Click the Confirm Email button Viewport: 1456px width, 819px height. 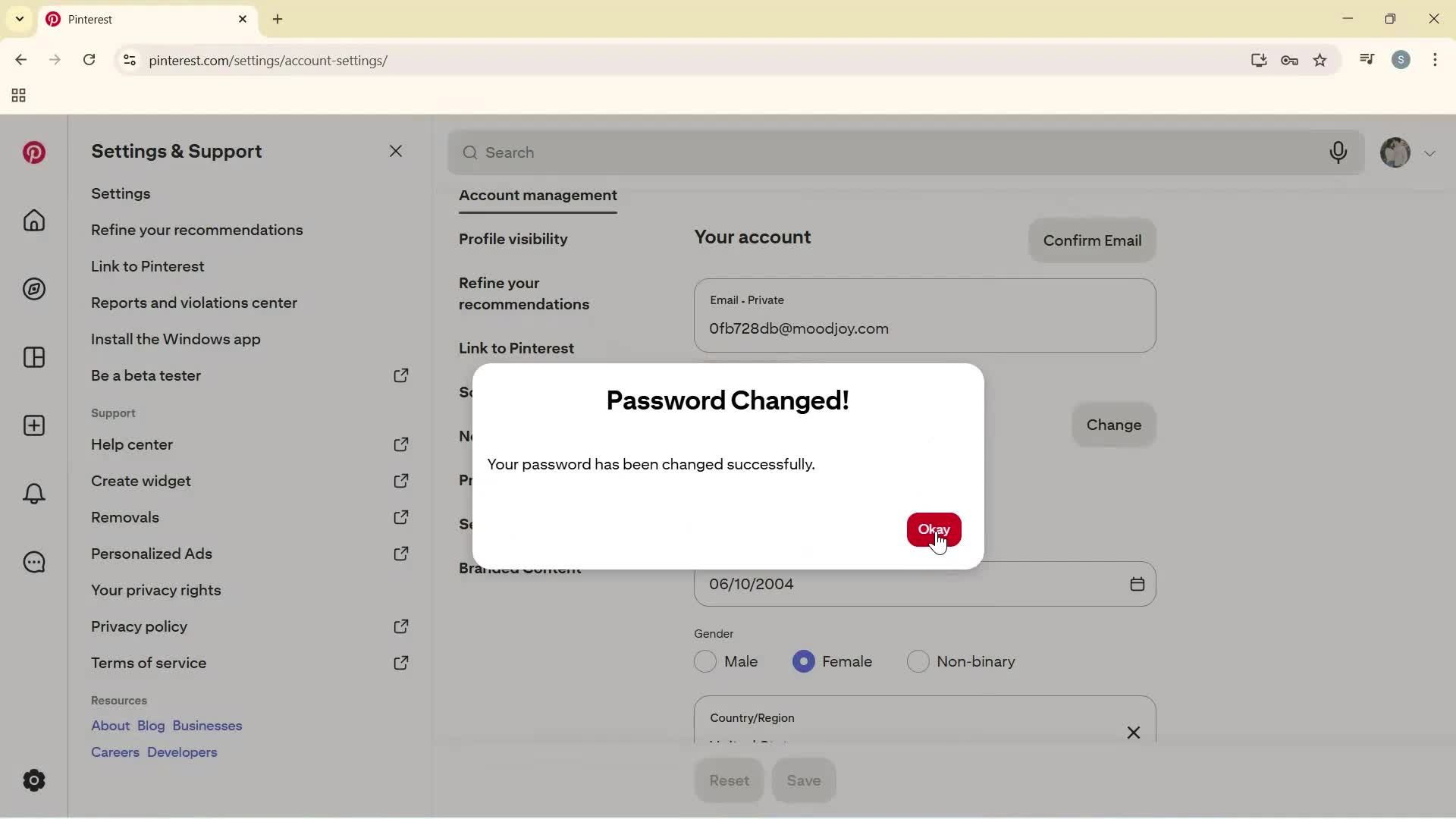click(x=1092, y=240)
